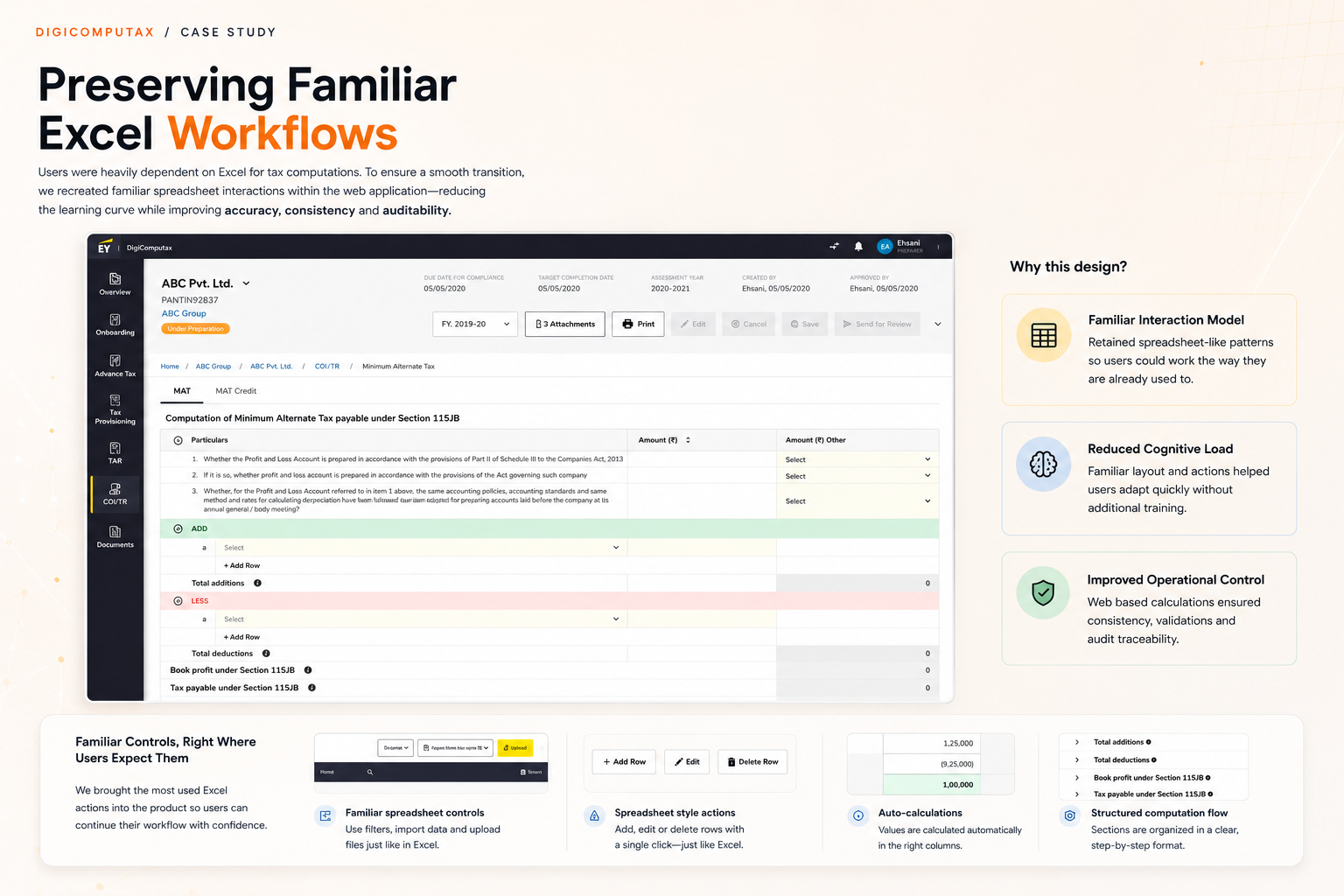Click the EA user avatar
This screenshot has width=1344, height=896.
[885, 247]
